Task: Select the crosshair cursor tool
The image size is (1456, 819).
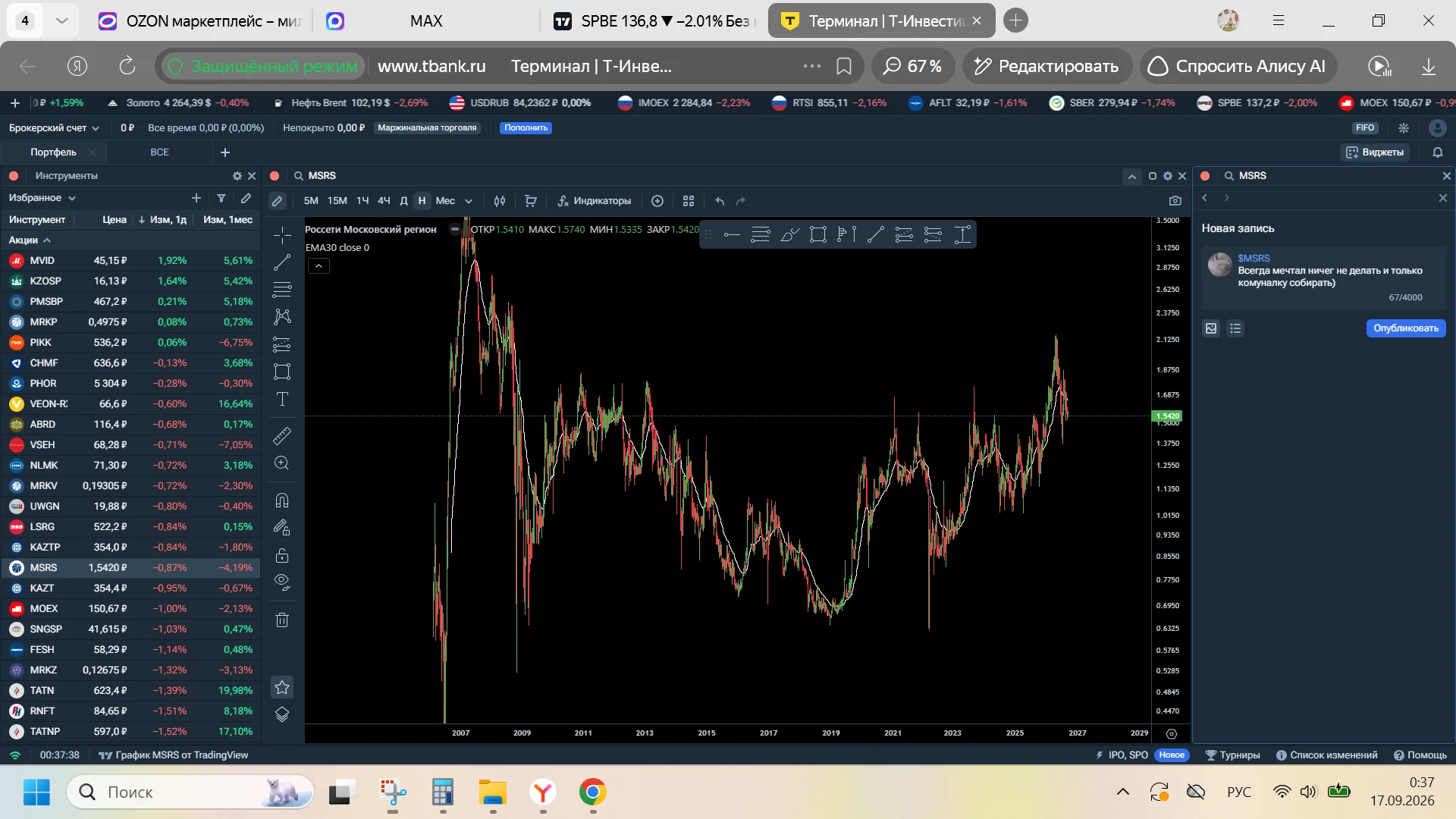Action: (x=282, y=235)
